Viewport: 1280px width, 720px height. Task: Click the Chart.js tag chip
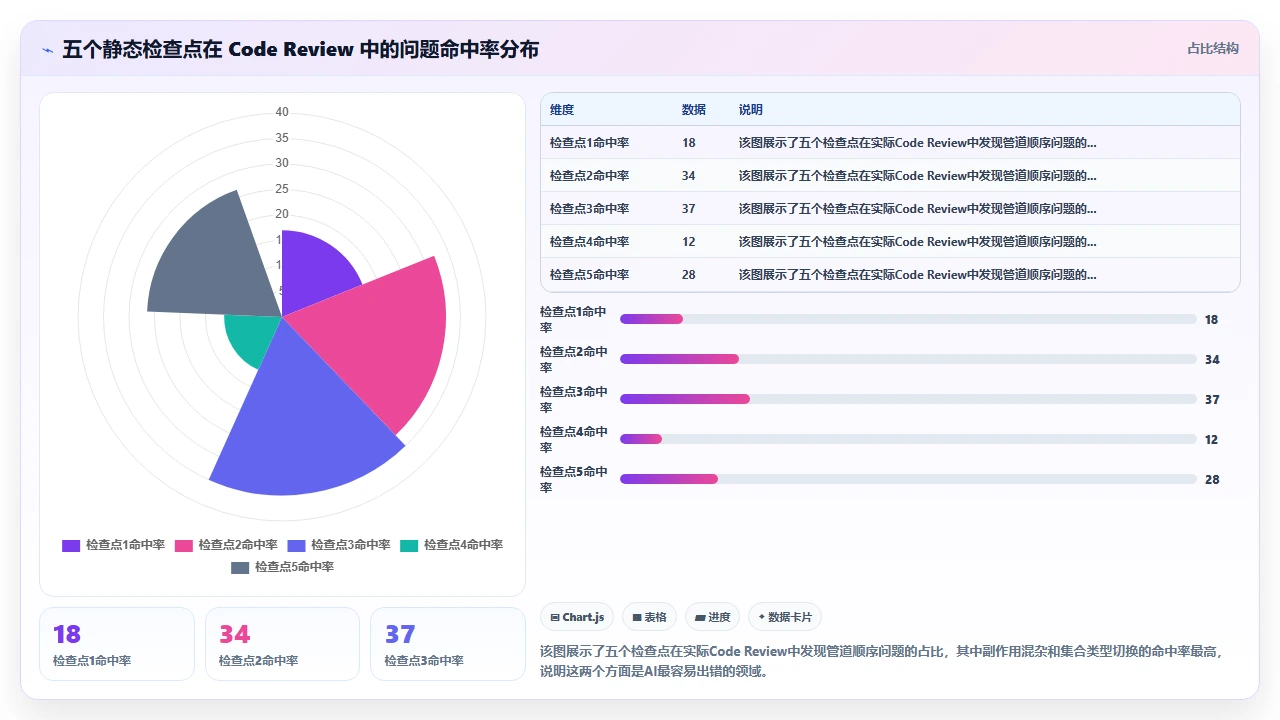[577, 617]
